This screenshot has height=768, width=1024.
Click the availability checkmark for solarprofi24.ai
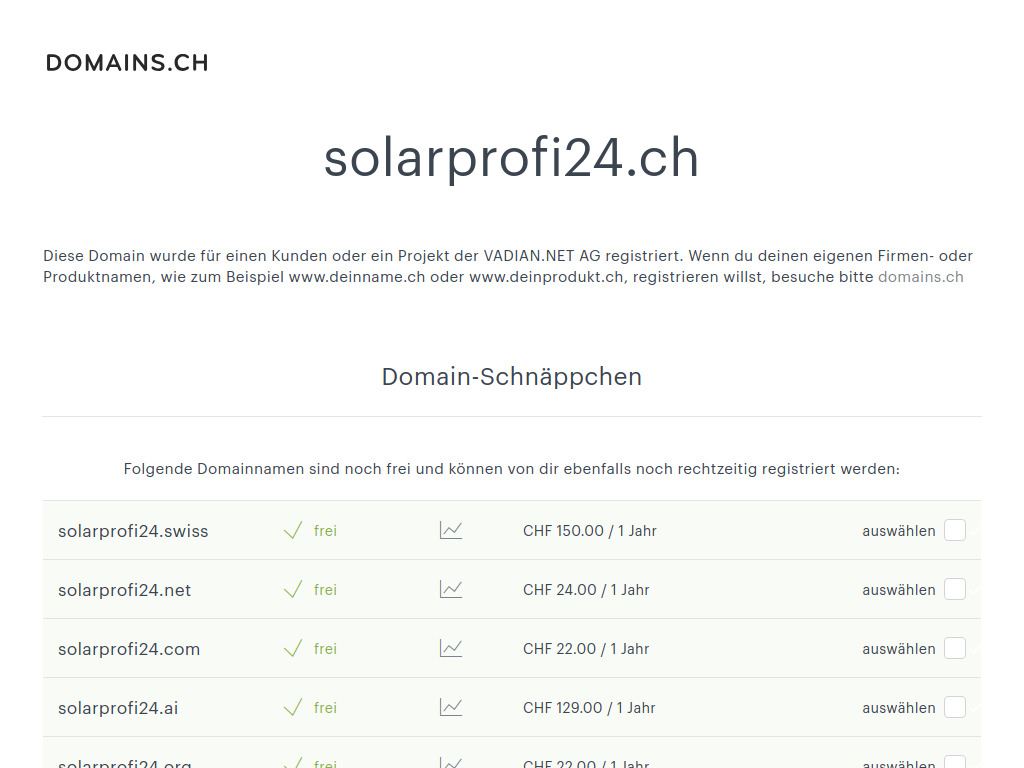coord(293,706)
